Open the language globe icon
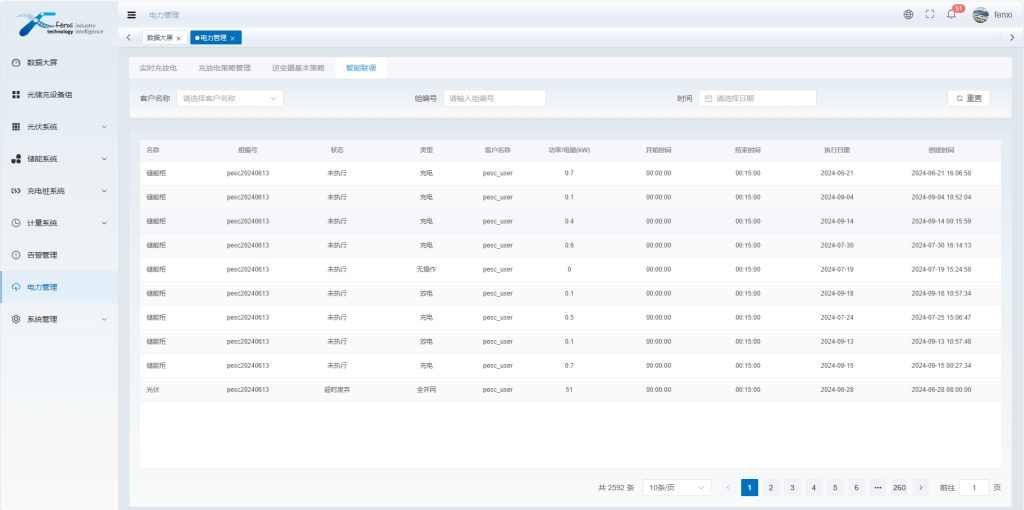Screen dimensions: 1024x510 coord(908,15)
